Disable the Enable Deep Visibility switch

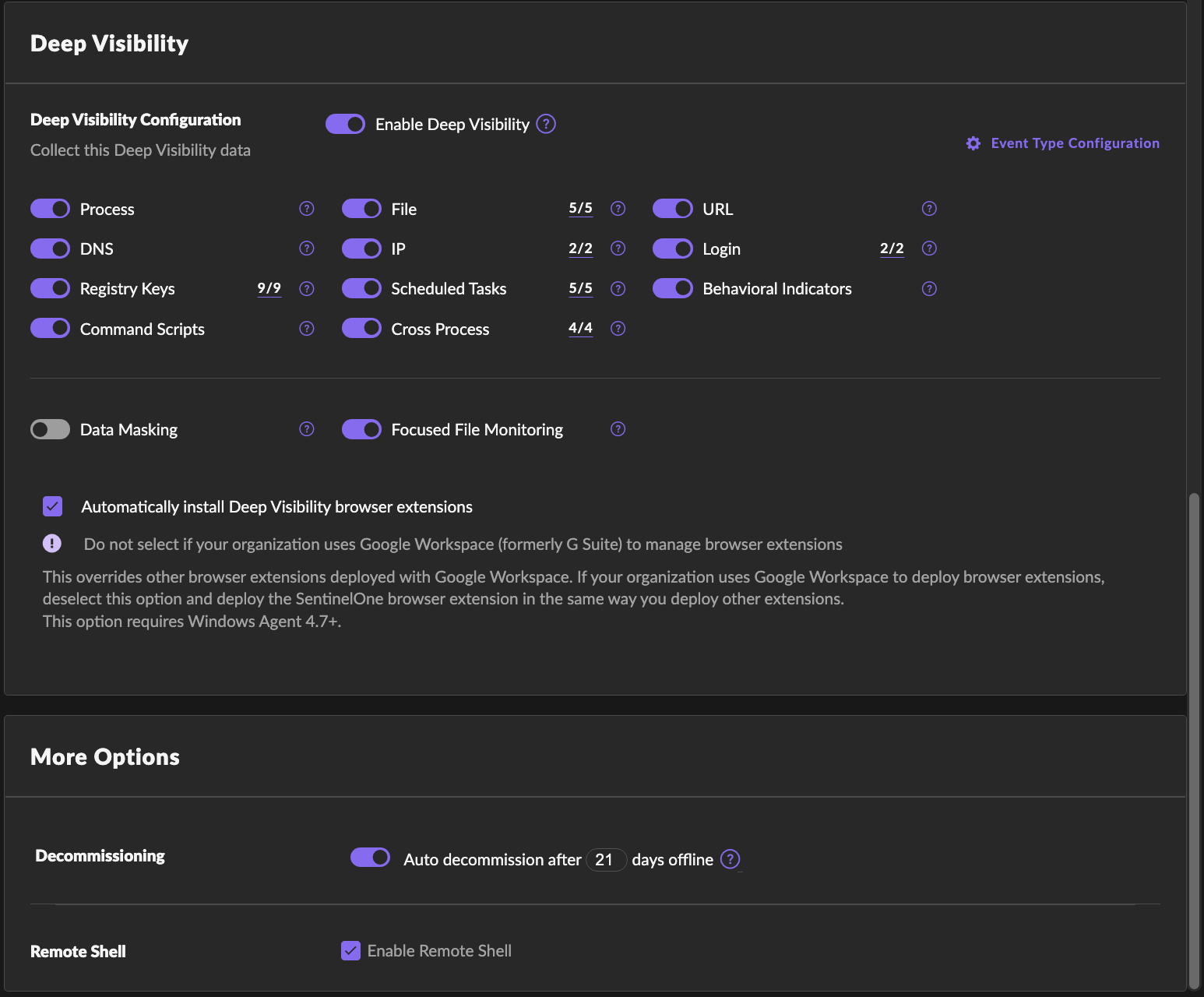coord(345,124)
